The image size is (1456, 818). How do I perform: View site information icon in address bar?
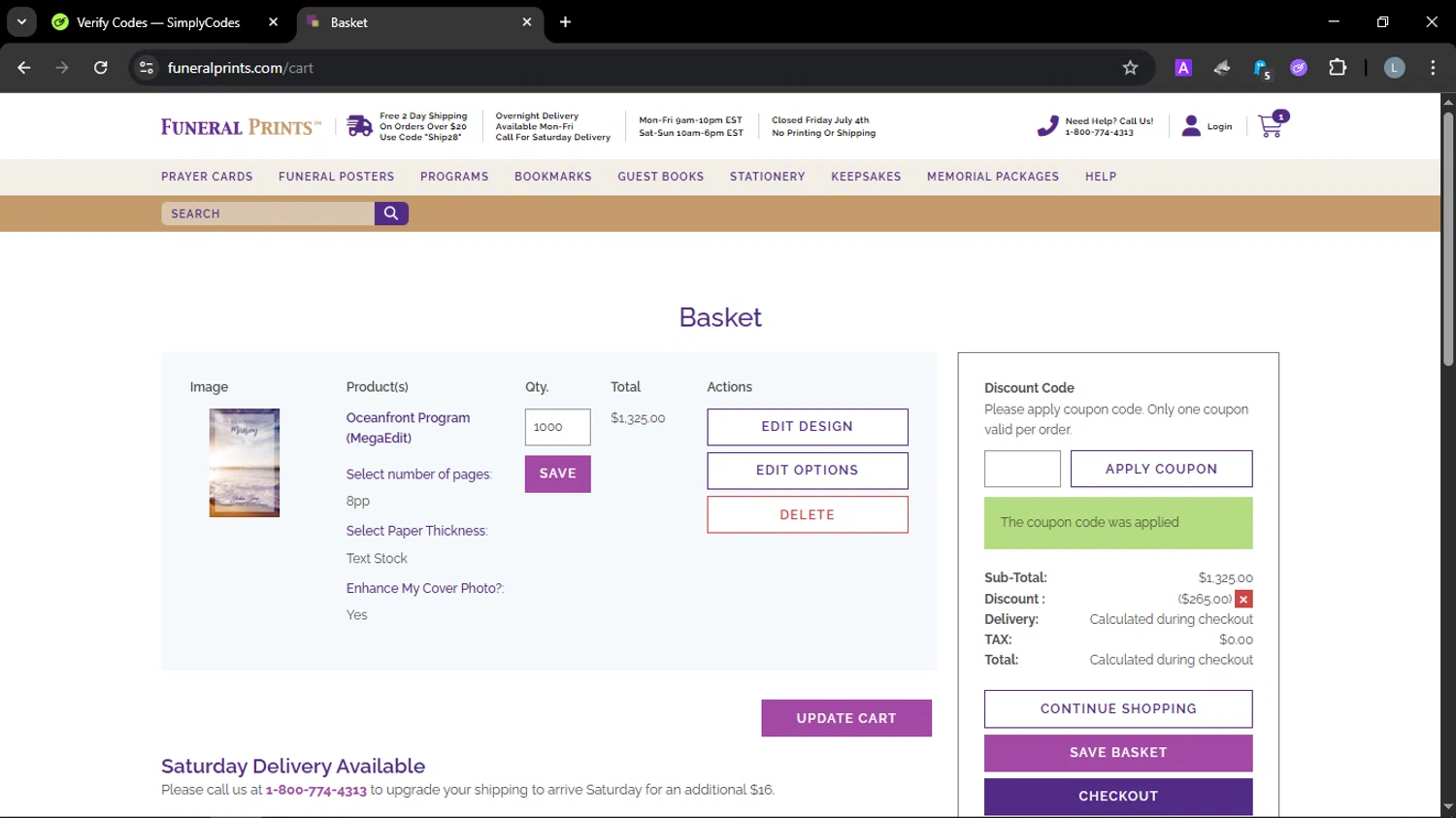tap(147, 68)
